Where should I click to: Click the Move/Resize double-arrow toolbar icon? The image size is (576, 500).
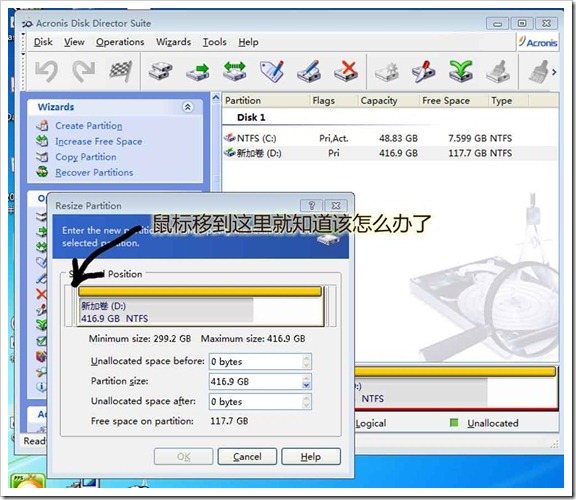(x=235, y=71)
